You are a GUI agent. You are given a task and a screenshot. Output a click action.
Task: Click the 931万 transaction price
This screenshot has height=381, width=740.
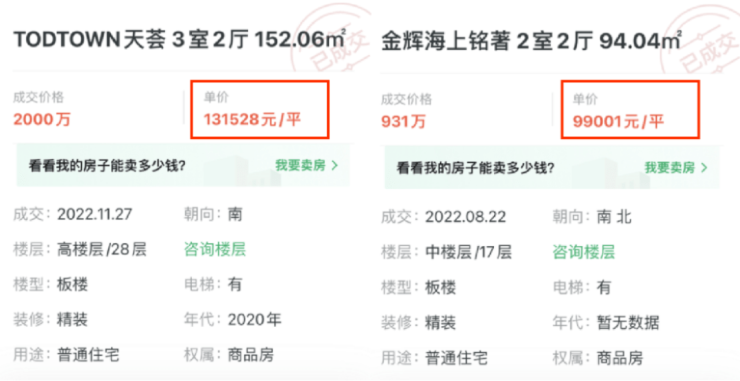(404, 122)
